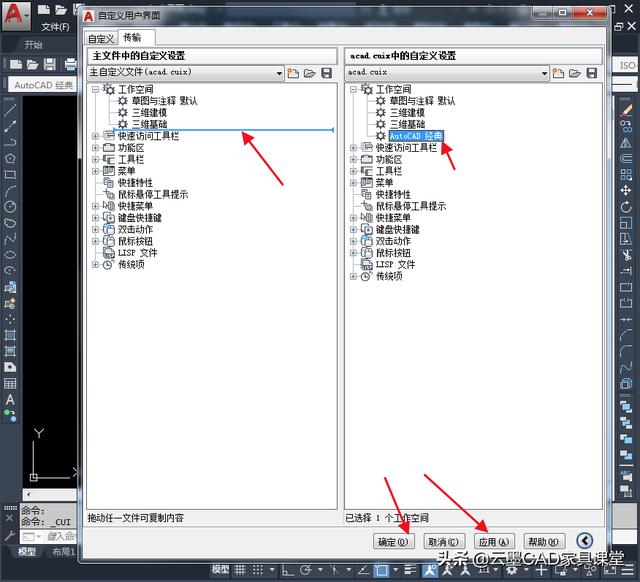Image resolution: width=640 pixels, height=582 pixels.
Task: Click the 确定(O) button
Action: tap(393, 542)
